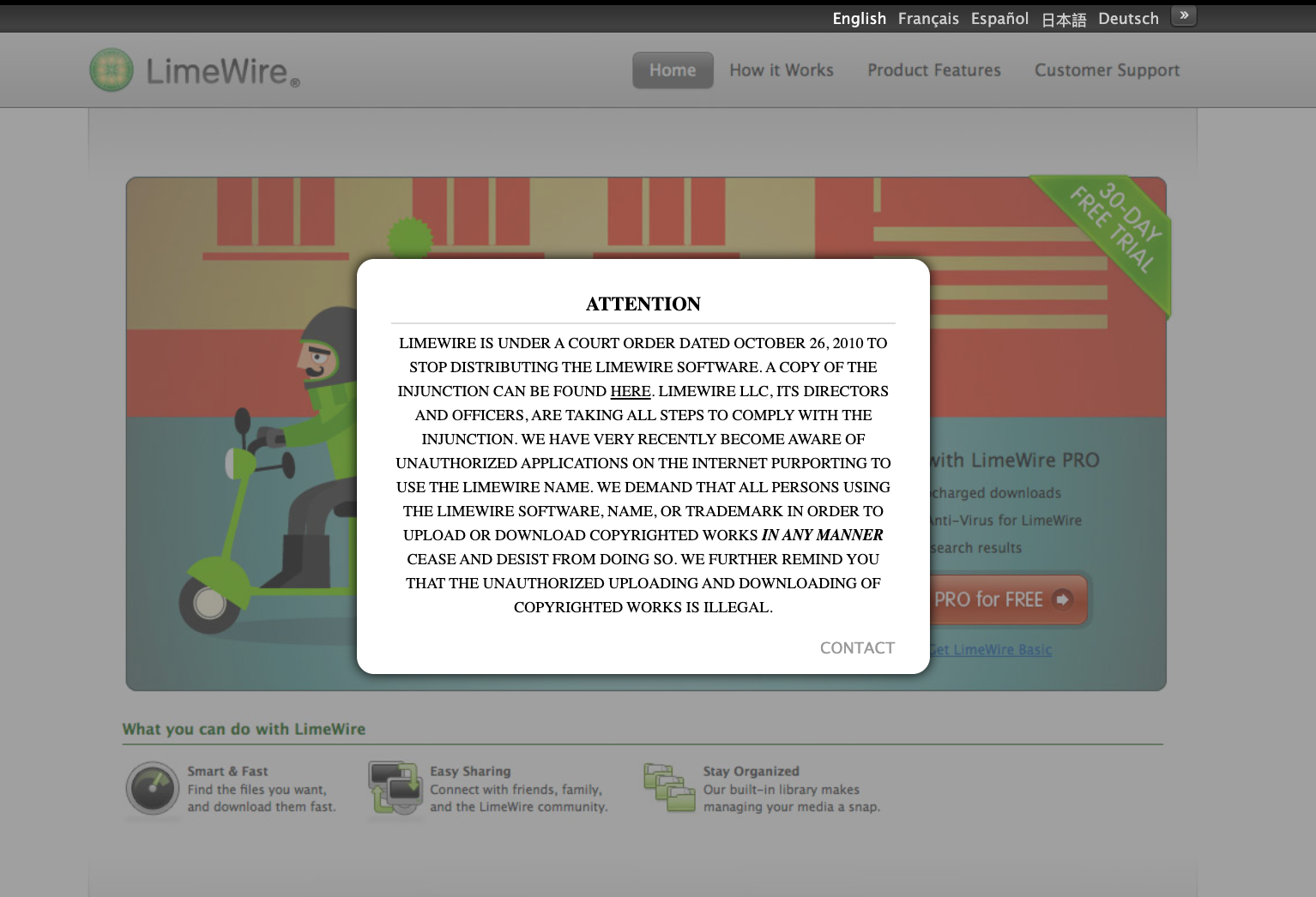Click the Smart & Fast speedometer icon
Screen dimensions: 1316x897
(x=153, y=788)
